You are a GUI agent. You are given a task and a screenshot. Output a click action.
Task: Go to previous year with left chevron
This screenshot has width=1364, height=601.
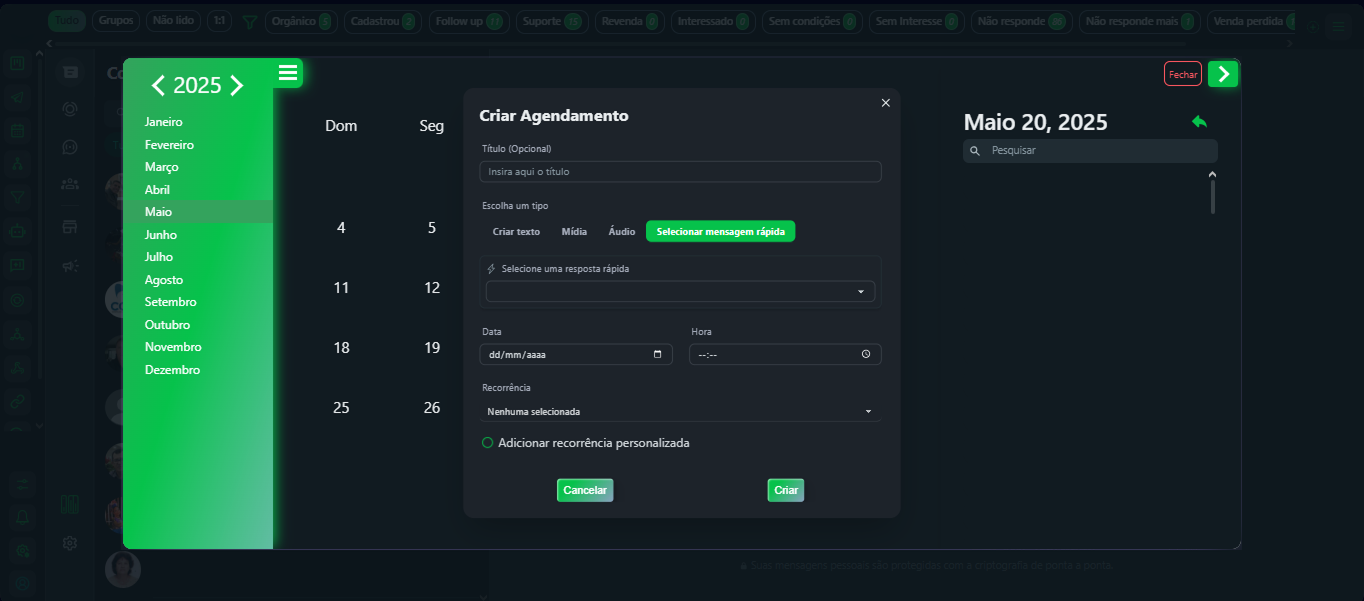158,86
